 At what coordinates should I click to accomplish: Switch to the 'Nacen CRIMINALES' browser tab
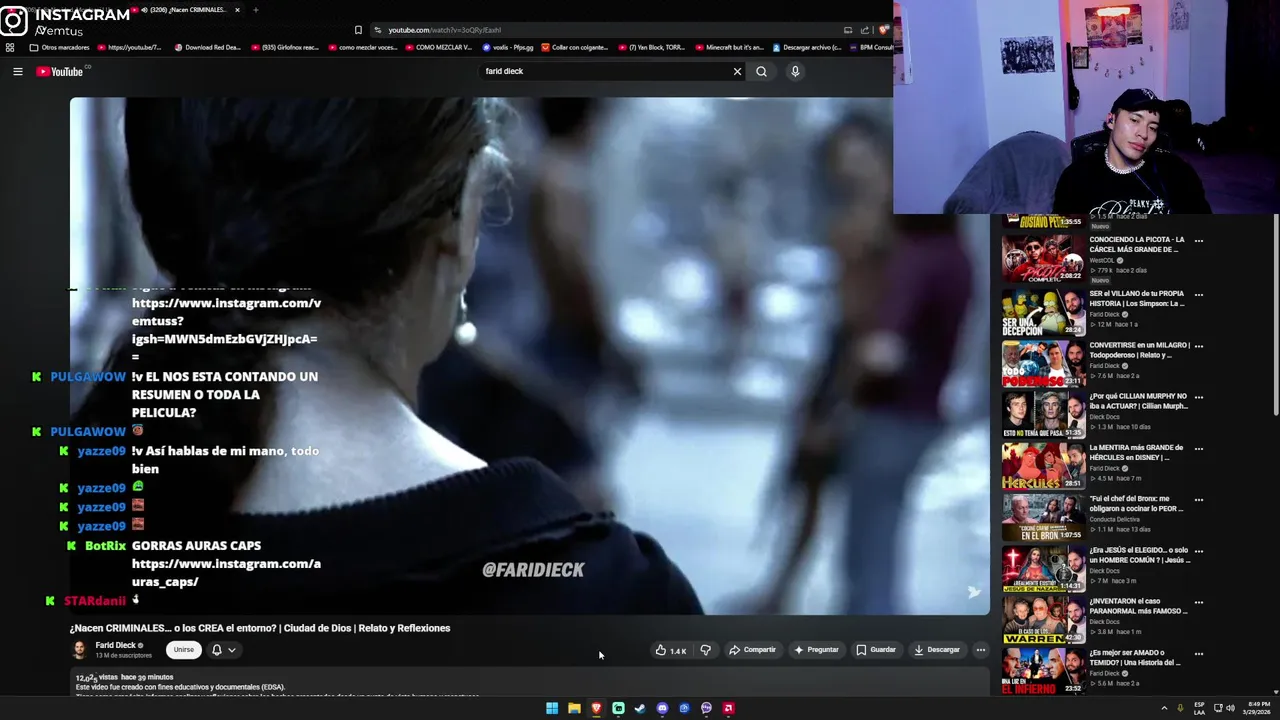185,10
